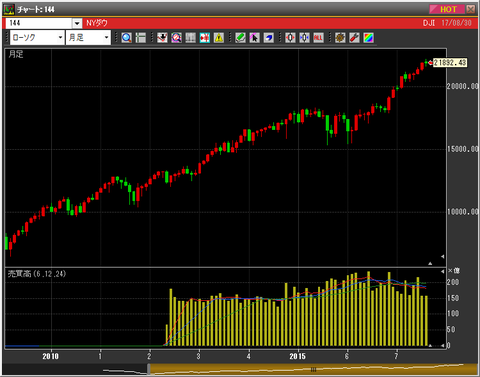This screenshot has width=480, height=377.
Task: Click the gray columns layout icon
Action: coord(190,38)
